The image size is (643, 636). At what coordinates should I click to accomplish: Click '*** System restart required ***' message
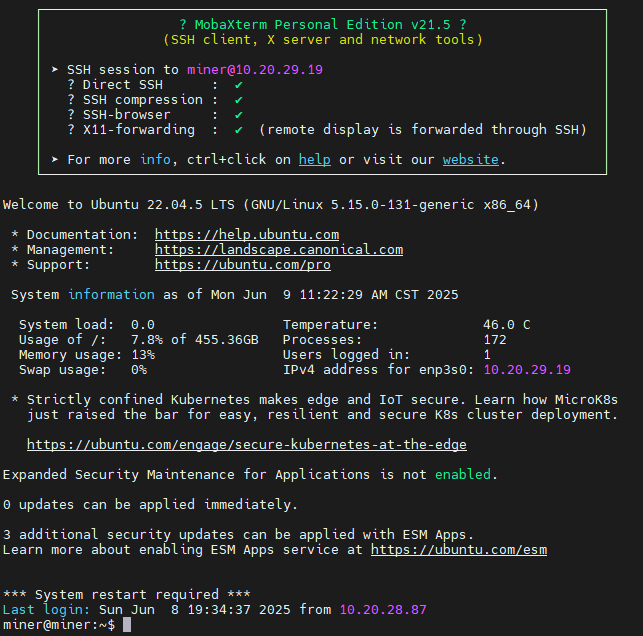tap(126, 595)
